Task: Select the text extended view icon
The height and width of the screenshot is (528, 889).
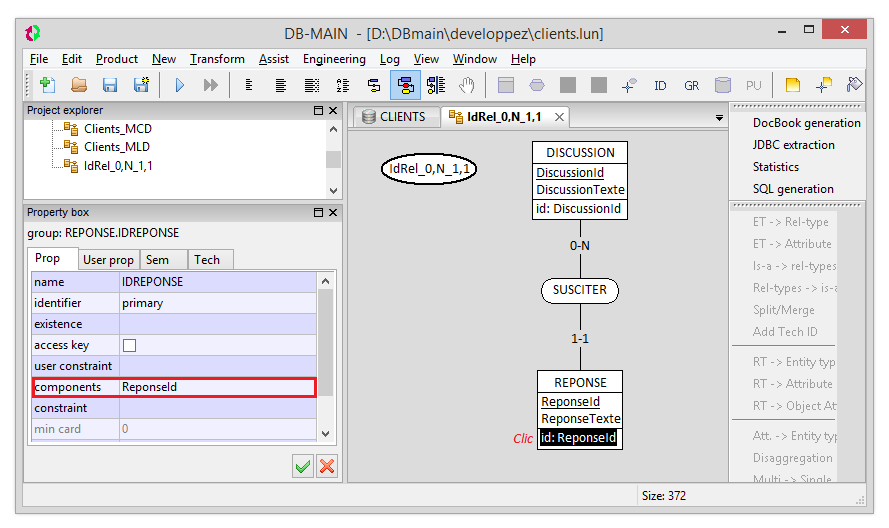Action: click(x=311, y=85)
